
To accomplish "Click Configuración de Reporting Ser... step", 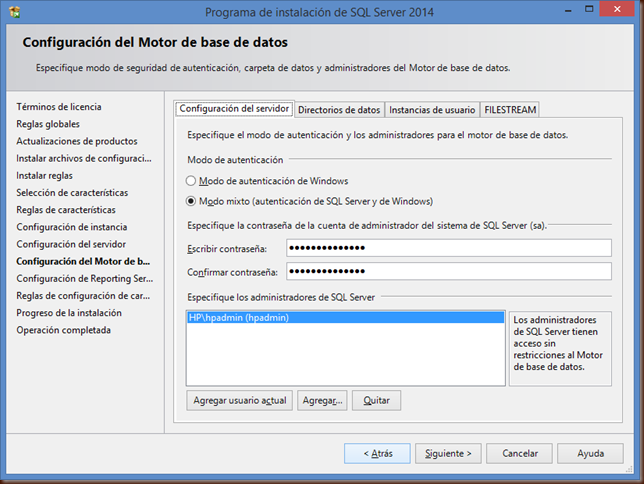I will pyautogui.click(x=85, y=279).
